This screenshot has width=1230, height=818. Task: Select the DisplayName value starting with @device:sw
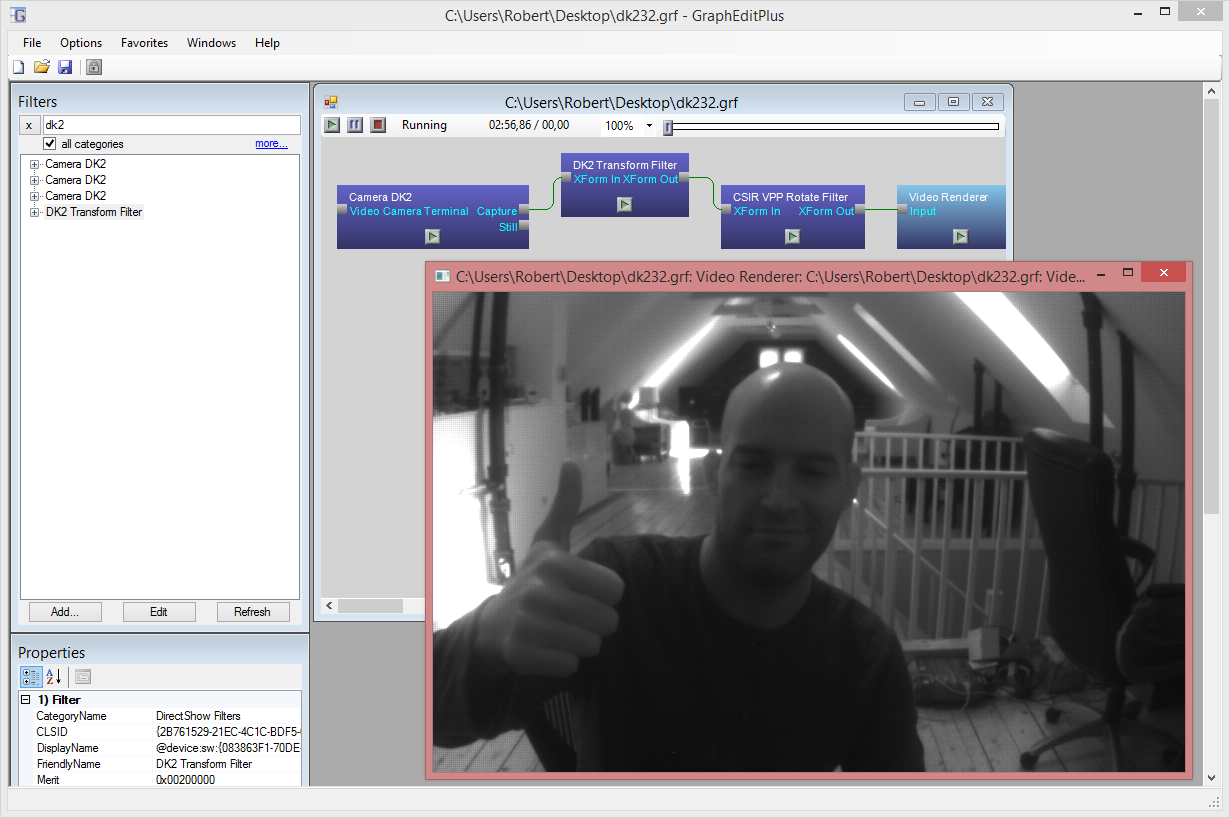227,748
